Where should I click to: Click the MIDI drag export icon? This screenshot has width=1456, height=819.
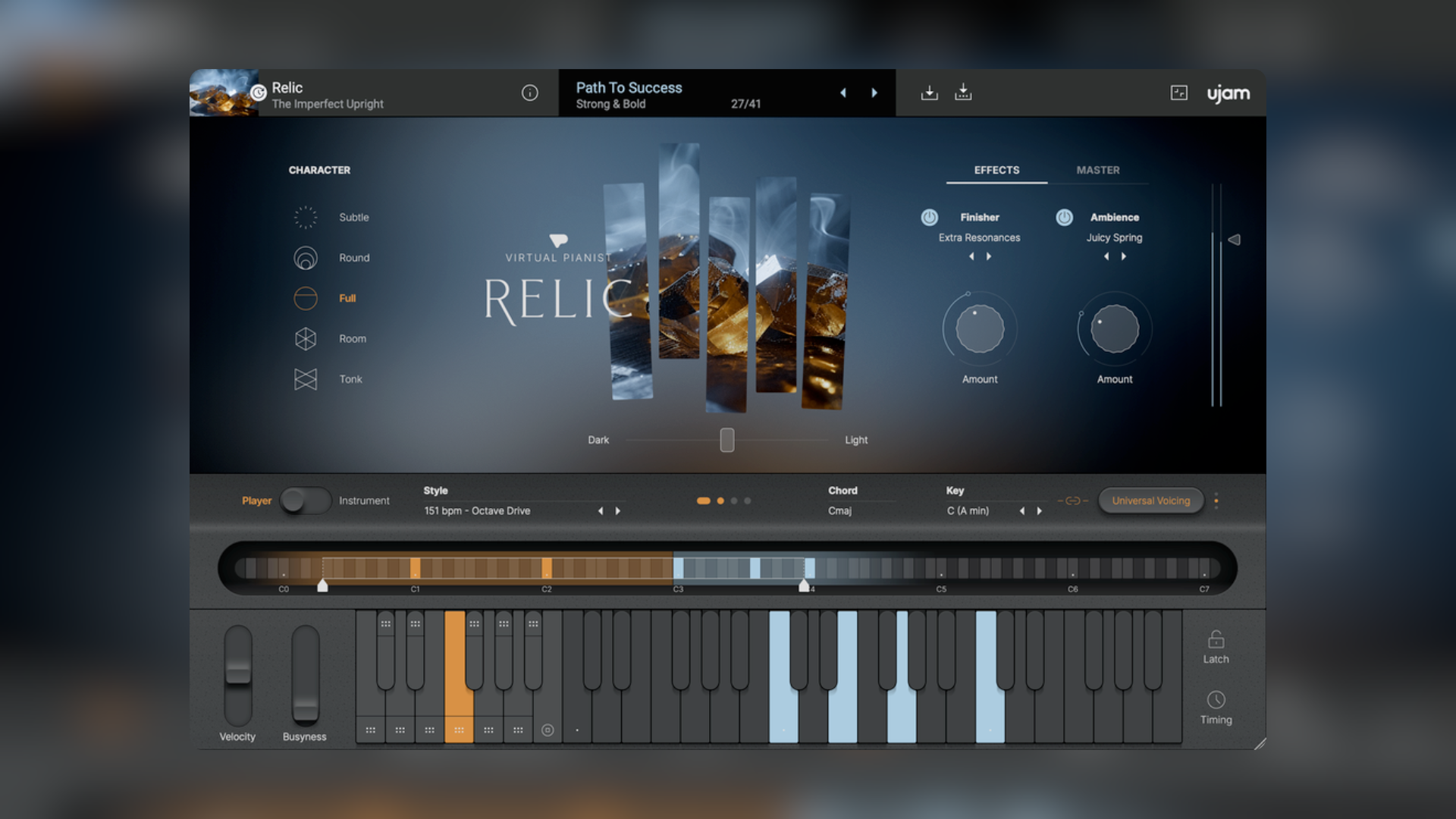pyautogui.click(x=929, y=92)
